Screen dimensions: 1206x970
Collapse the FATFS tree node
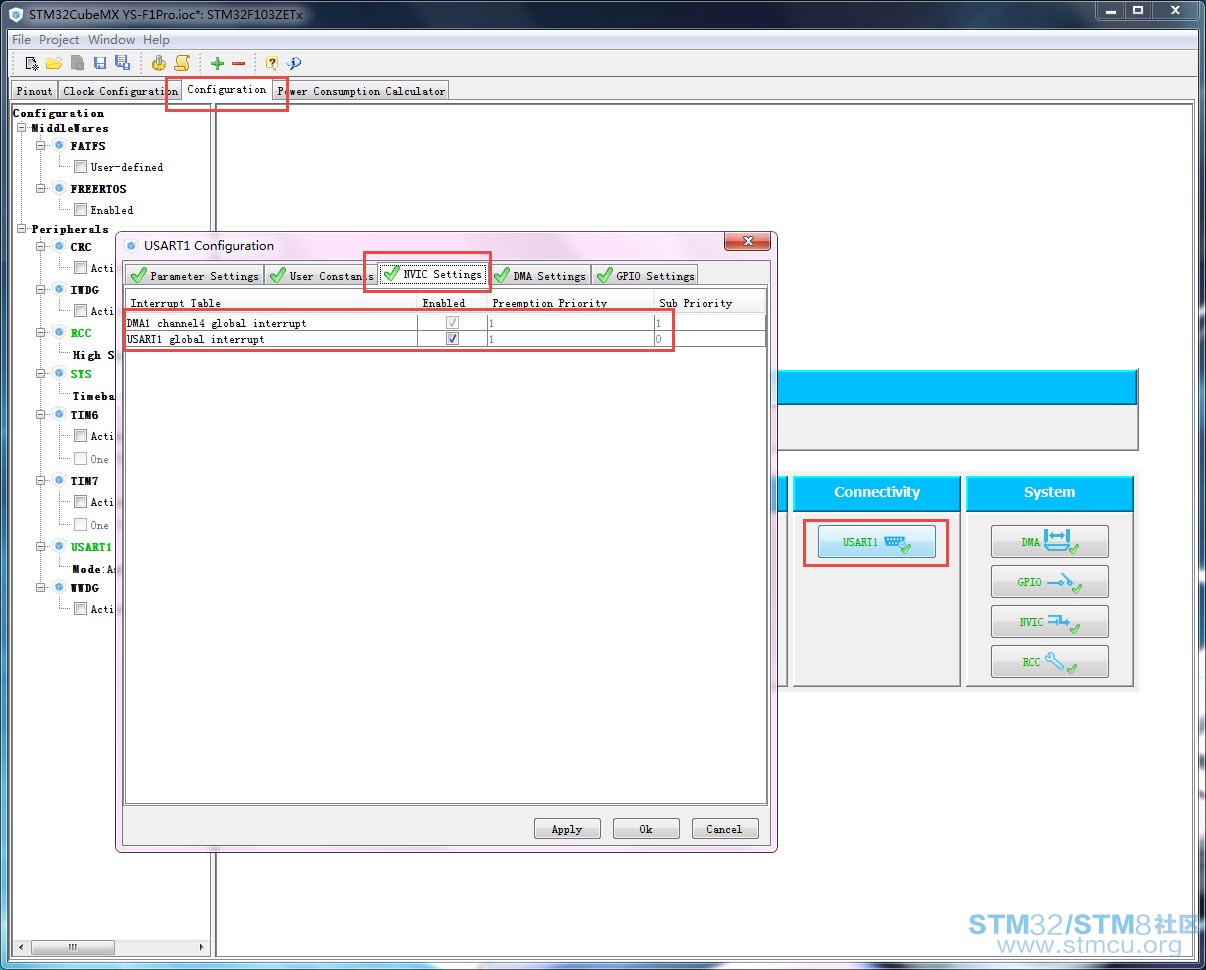click(42, 146)
